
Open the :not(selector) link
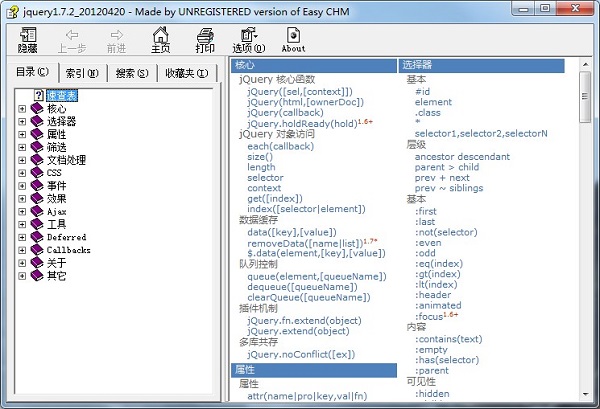coord(446,232)
